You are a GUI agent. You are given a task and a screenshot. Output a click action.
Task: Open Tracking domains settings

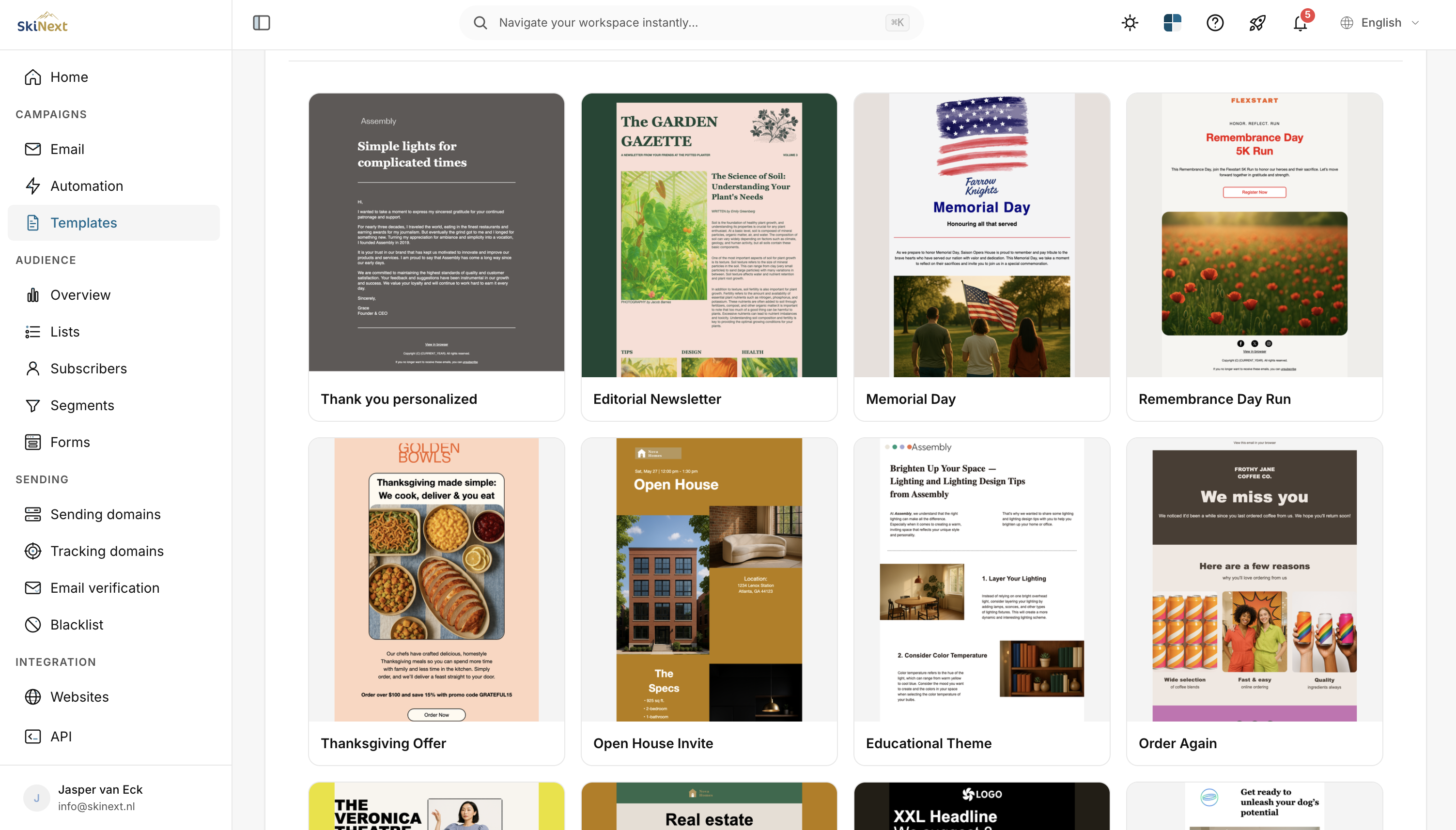coord(114,551)
